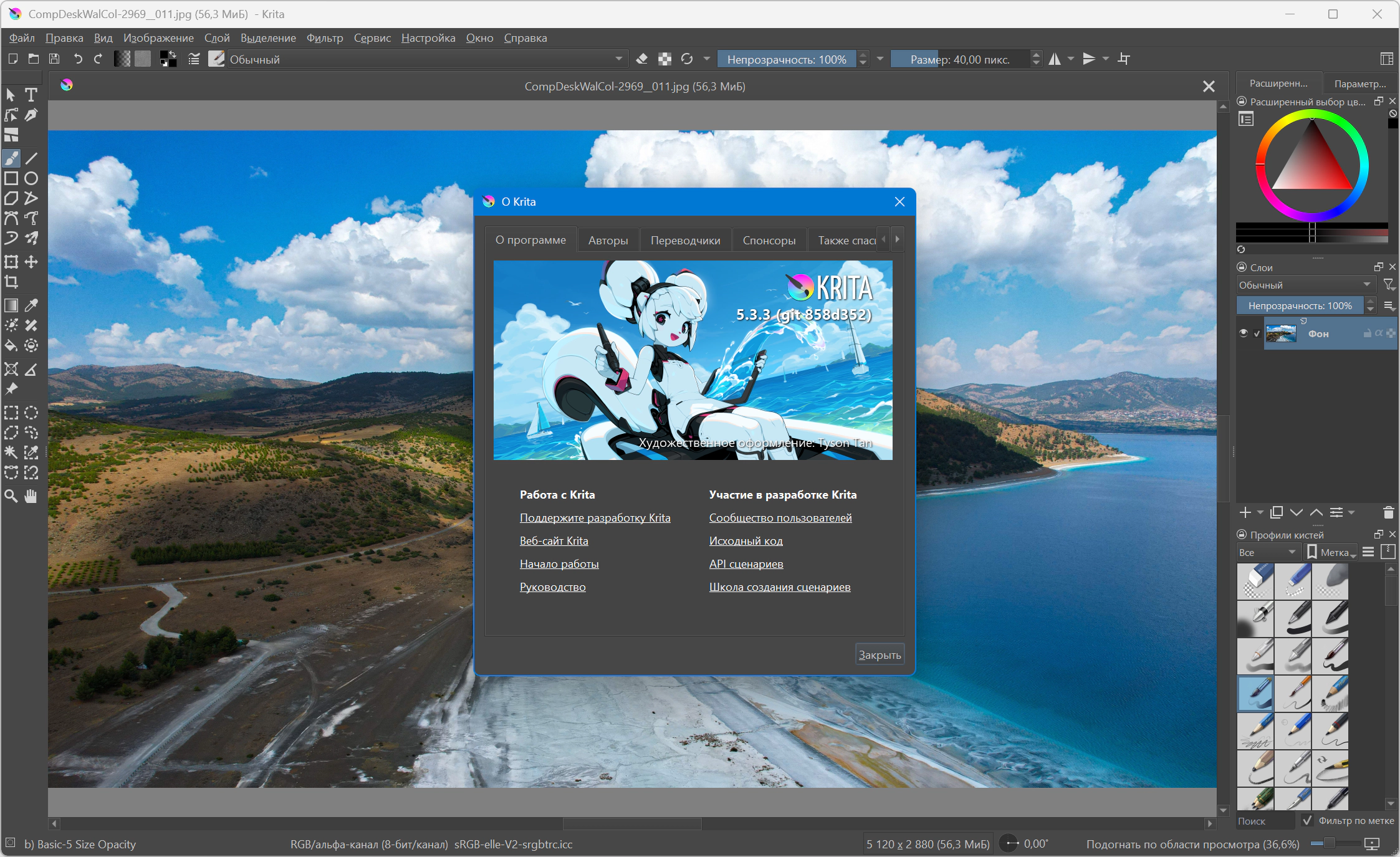Select the Line tool
The image size is (1400, 857).
tap(31, 158)
